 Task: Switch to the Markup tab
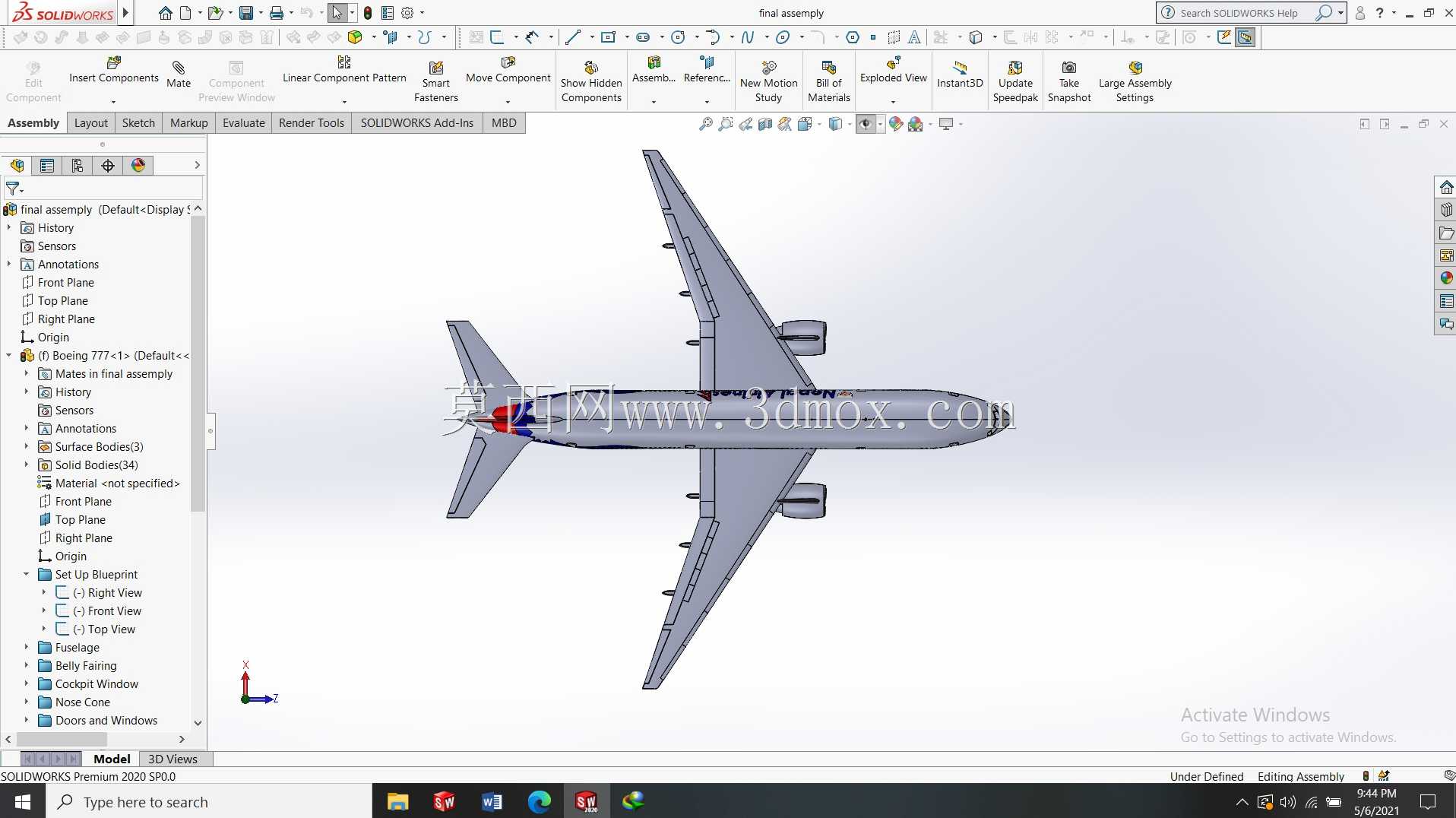pos(188,123)
